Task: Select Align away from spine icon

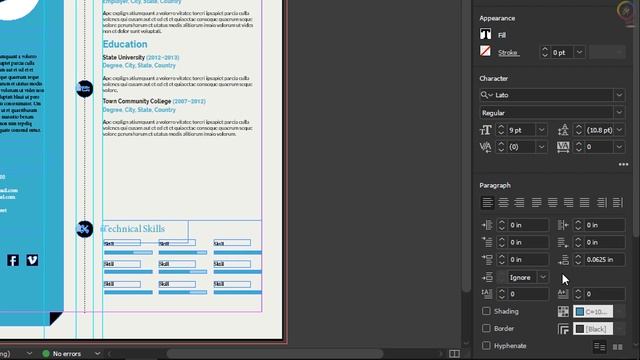Action: (618, 202)
